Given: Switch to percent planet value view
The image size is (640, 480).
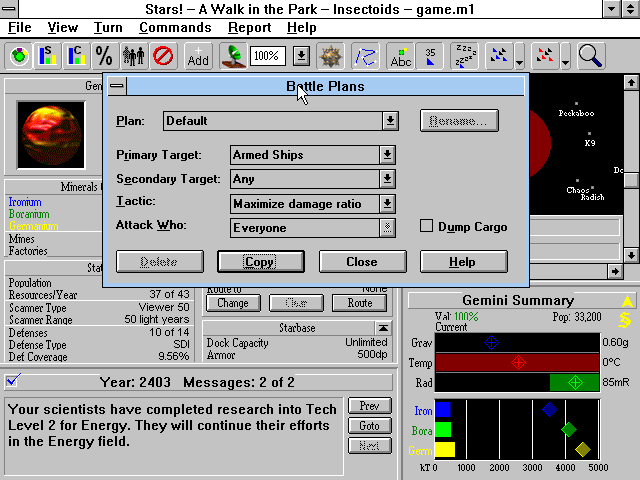Looking at the screenshot, I should [x=104, y=56].
